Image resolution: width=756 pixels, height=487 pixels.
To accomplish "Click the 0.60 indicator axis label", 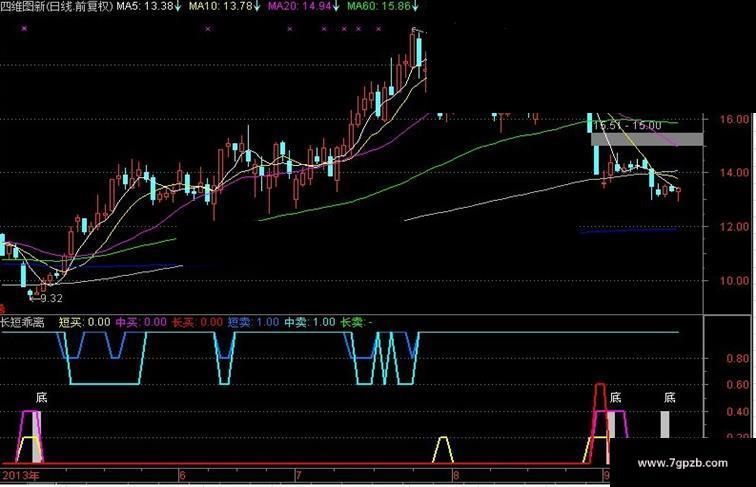I will [x=738, y=385].
